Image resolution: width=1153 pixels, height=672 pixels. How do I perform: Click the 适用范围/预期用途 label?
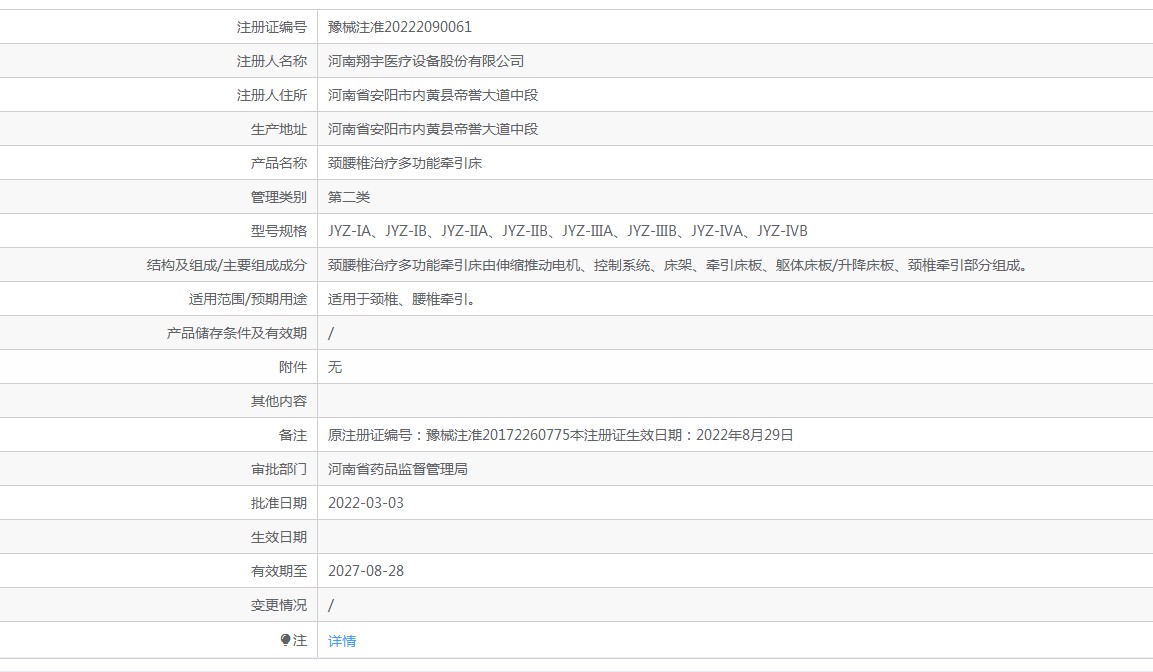[248, 299]
